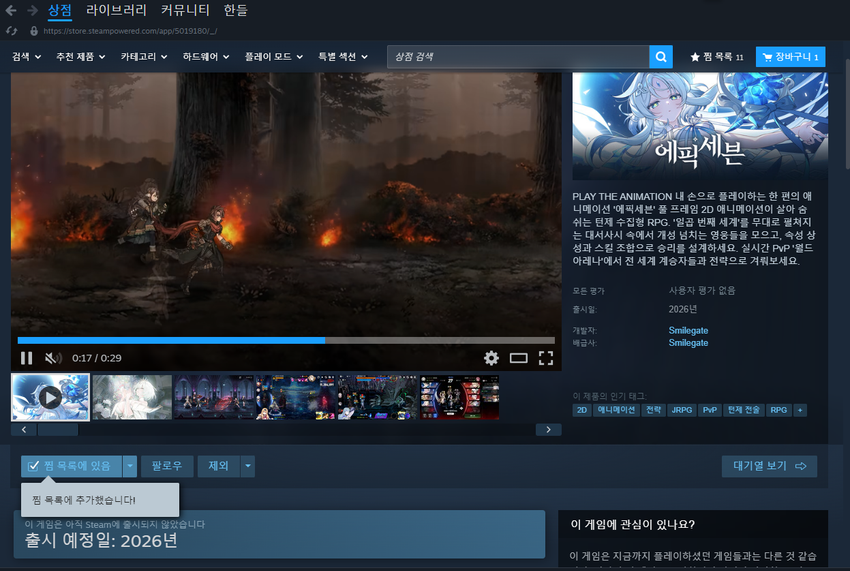
Task: Add a tag with the plus button
Action: [x=800, y=410]
